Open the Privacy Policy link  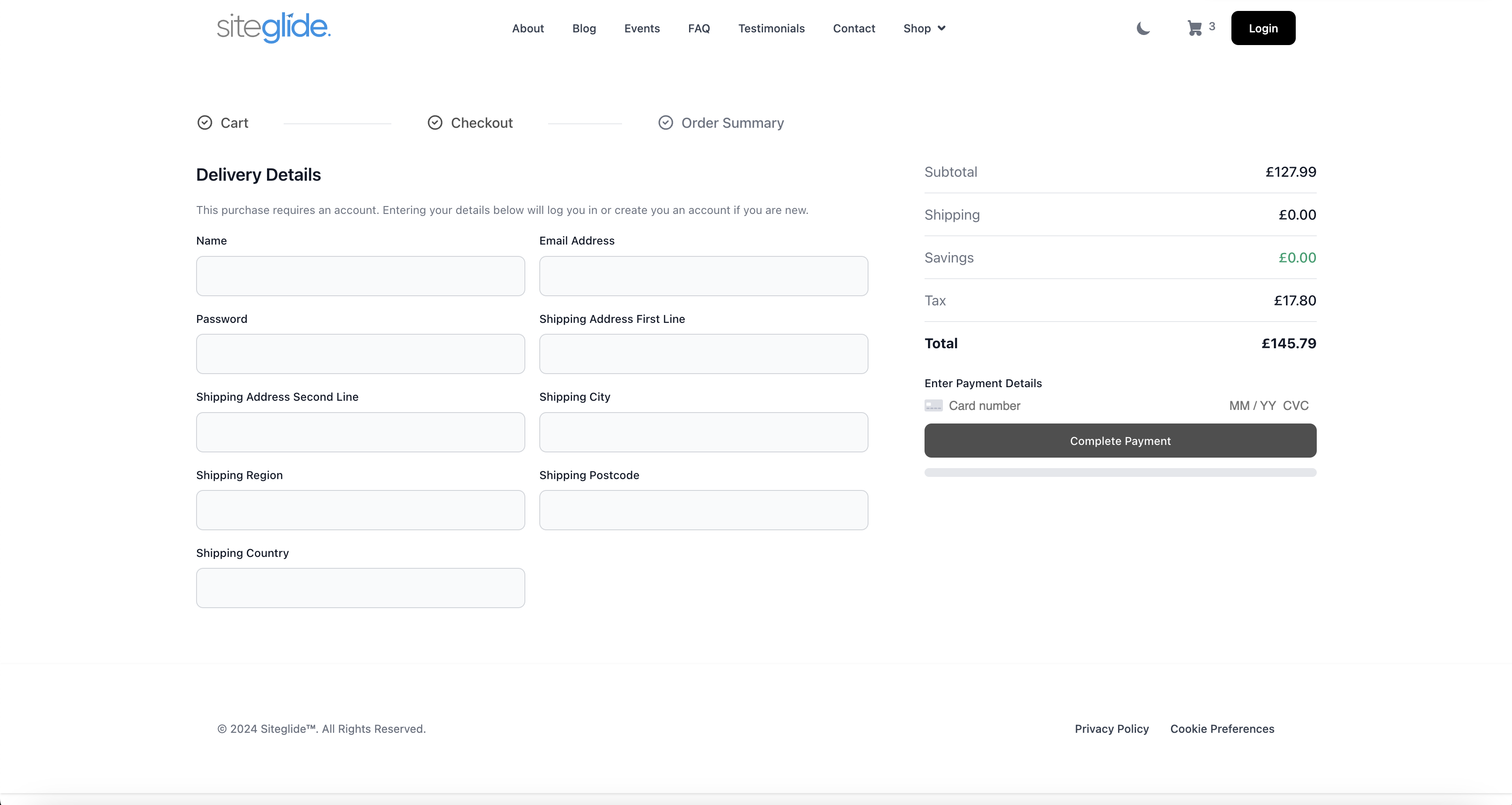pos(1111,729)
